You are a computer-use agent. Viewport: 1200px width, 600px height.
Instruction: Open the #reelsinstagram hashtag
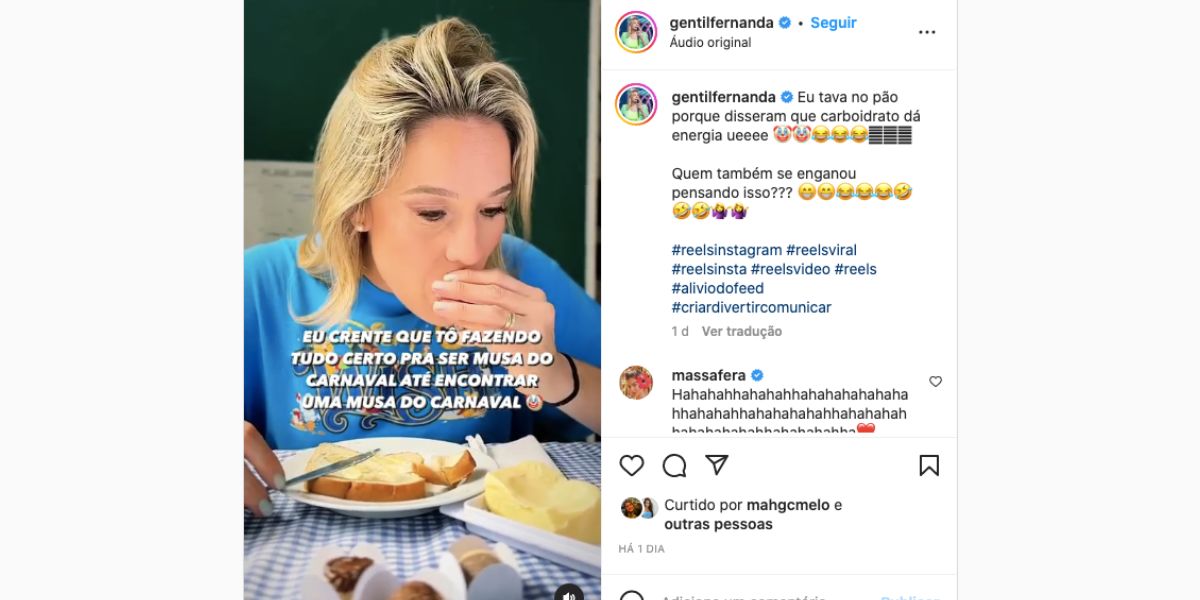[x=727, y=250]
